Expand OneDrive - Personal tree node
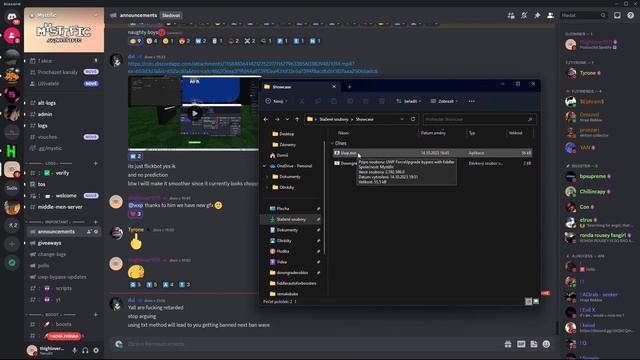The height and width of the screenshot is (360, 640). [264, 166]
